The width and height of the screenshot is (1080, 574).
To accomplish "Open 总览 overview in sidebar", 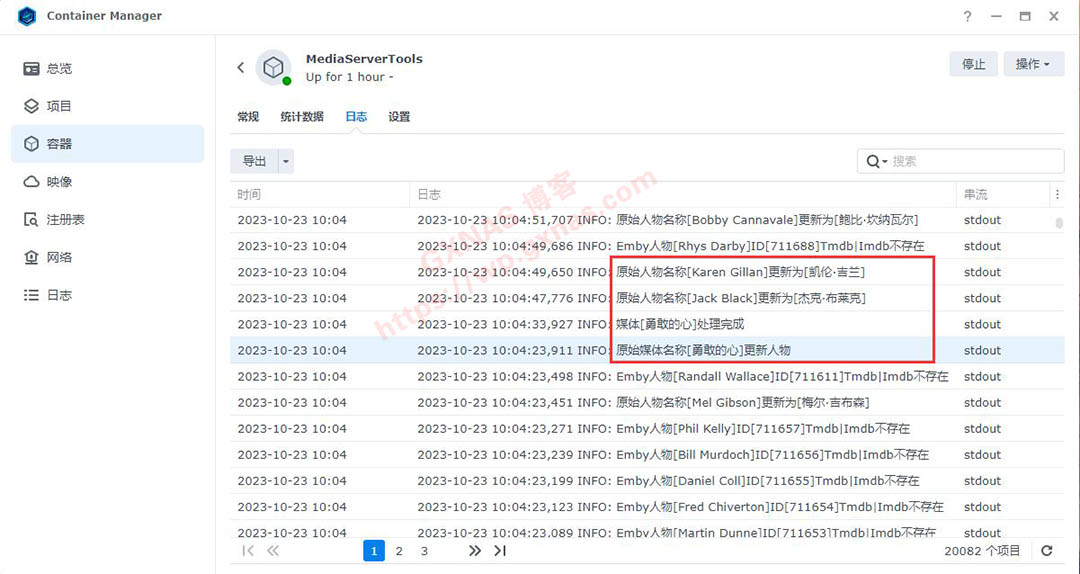I will coord(59,69).
